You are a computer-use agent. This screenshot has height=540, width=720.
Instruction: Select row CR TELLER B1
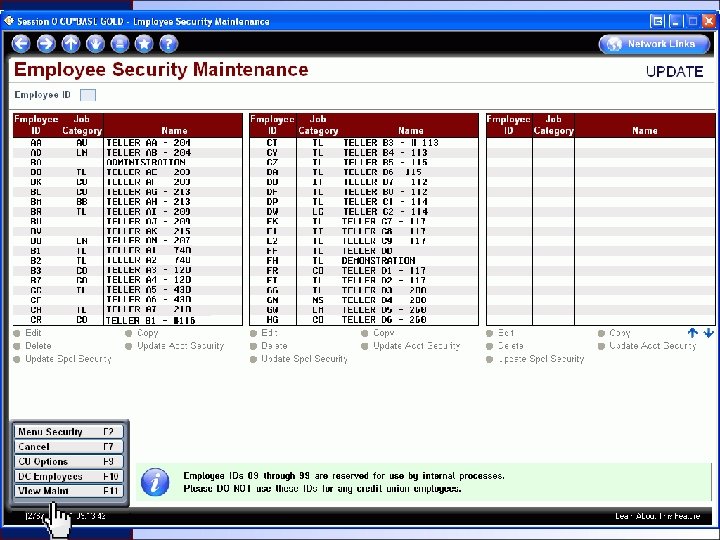[128, 320]
